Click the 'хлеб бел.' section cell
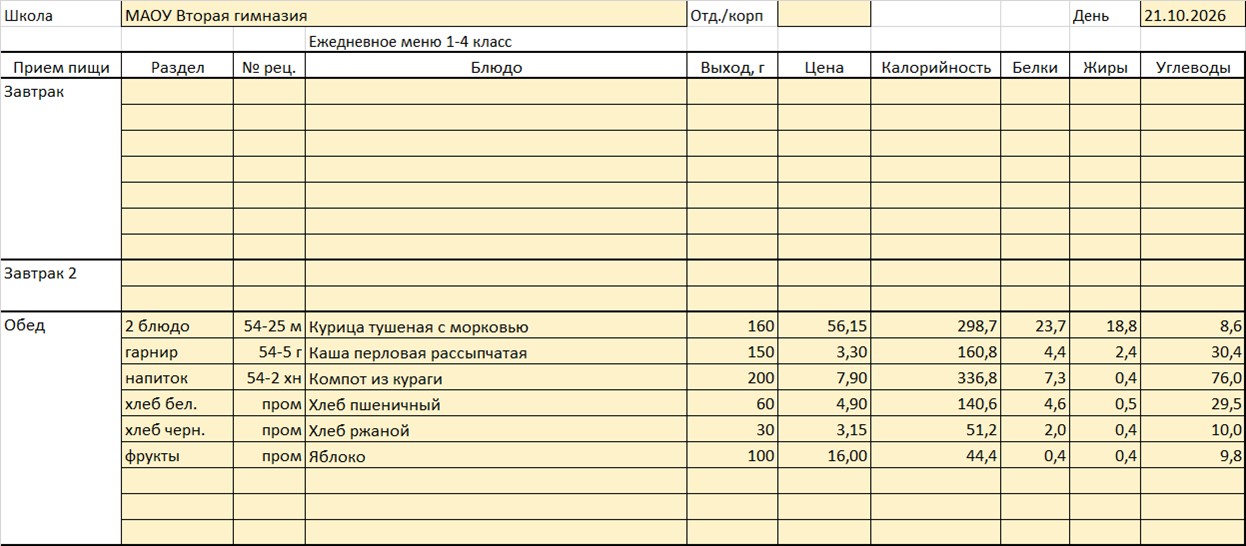This screenshot has width=1246, height=546. (178, 404)
